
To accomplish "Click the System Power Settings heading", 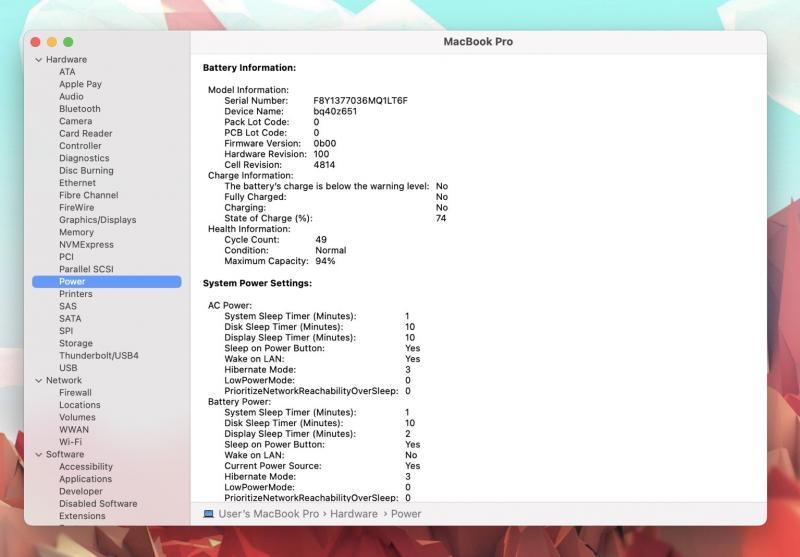I will (257, 283).
